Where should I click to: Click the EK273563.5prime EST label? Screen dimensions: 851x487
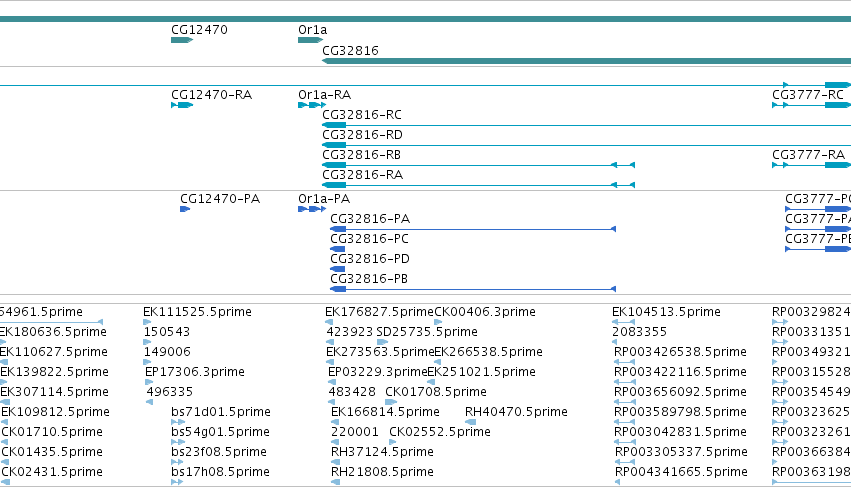tap(380, 352)
